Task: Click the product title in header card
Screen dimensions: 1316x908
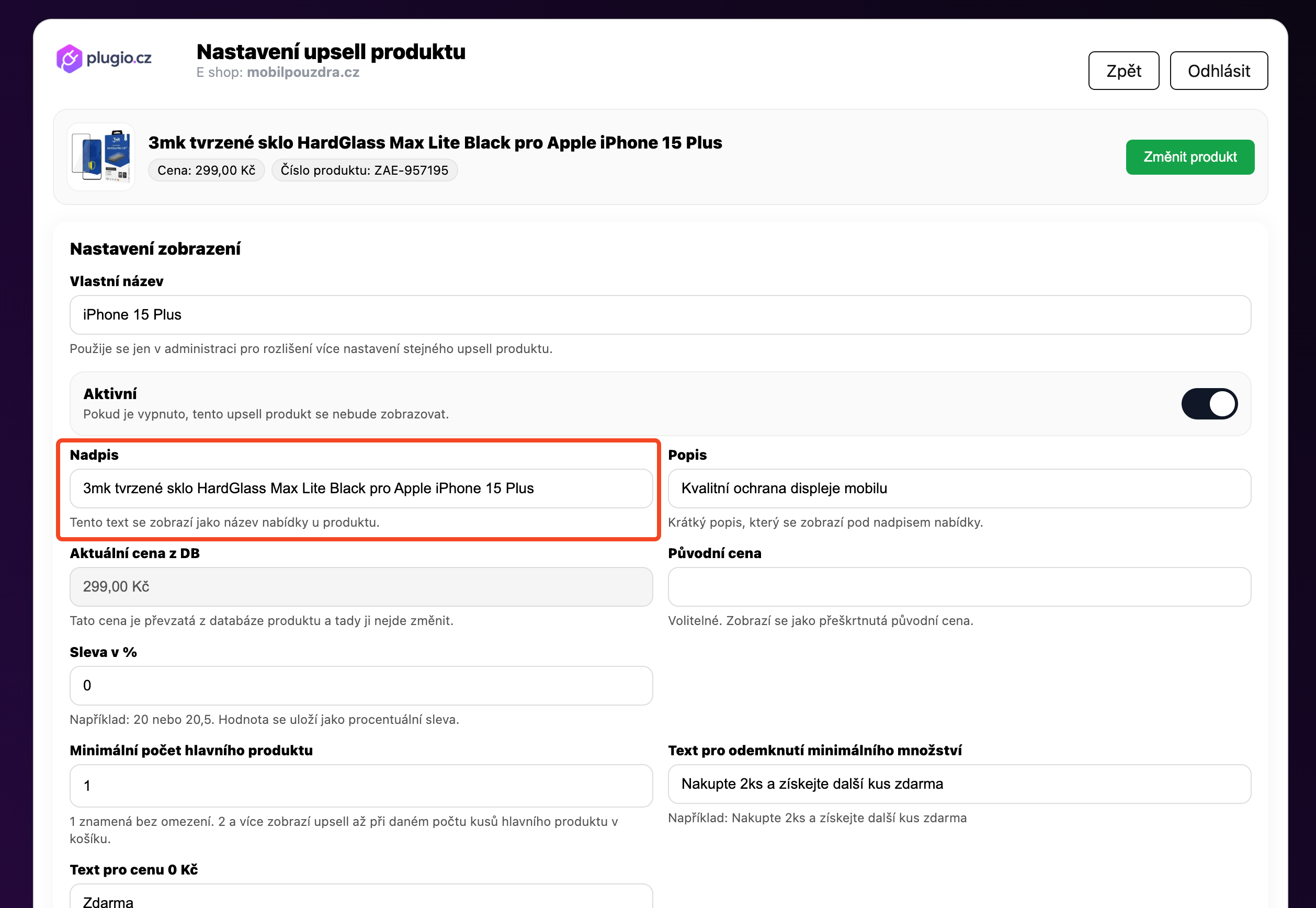Action: 435,142
